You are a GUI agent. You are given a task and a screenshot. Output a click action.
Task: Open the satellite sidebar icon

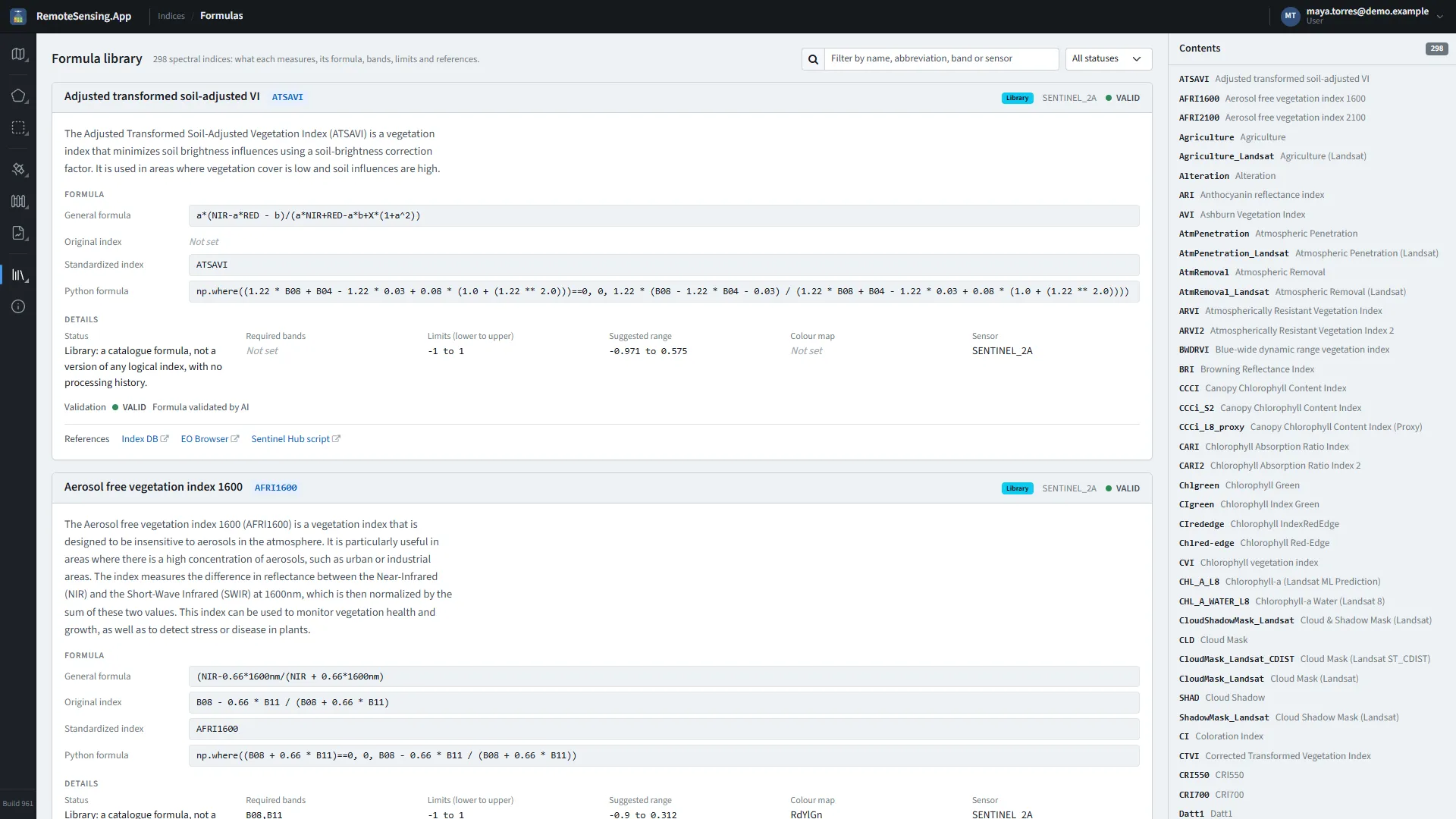click(18, 169)
